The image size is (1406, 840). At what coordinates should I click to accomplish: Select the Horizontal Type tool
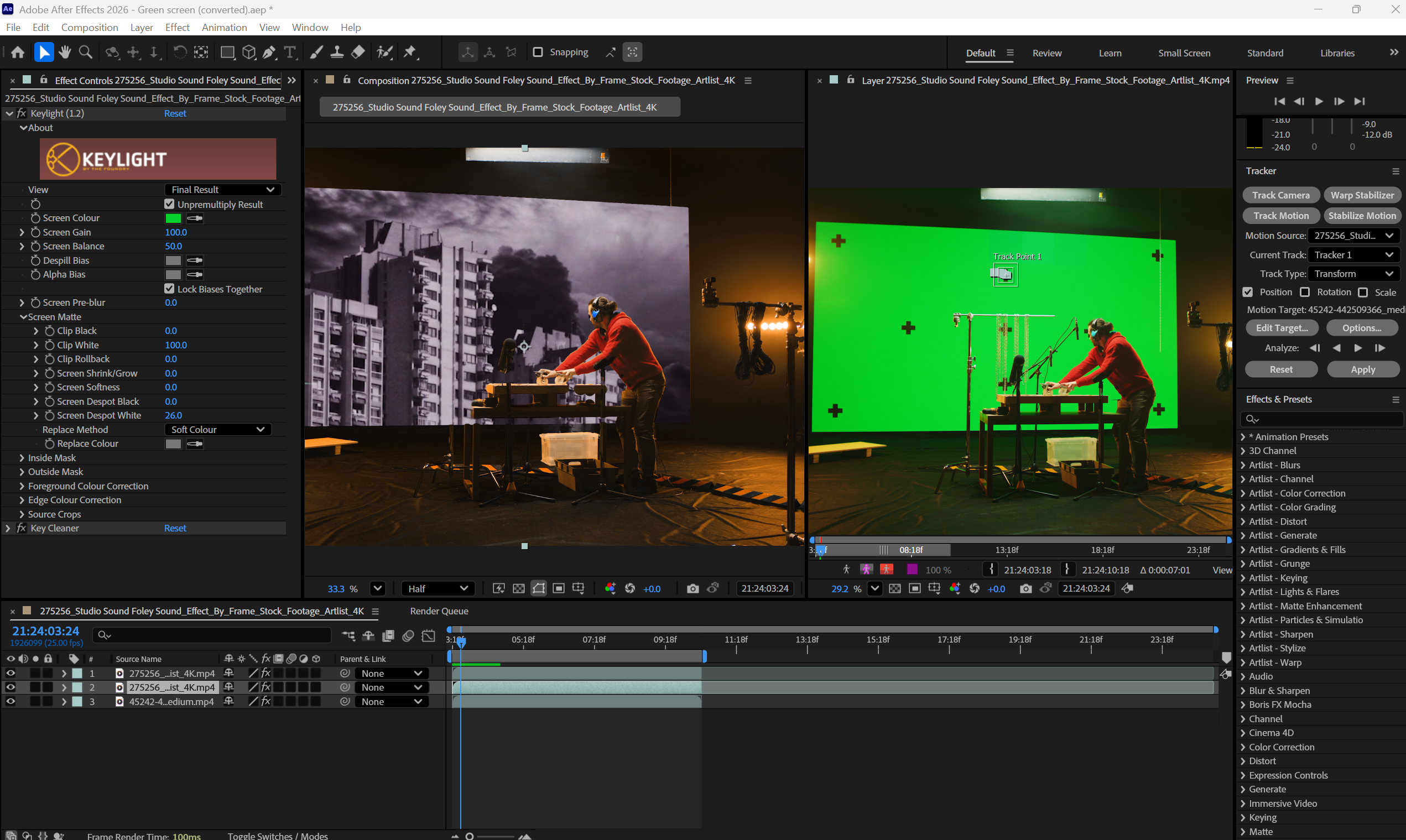click(290, 52)
